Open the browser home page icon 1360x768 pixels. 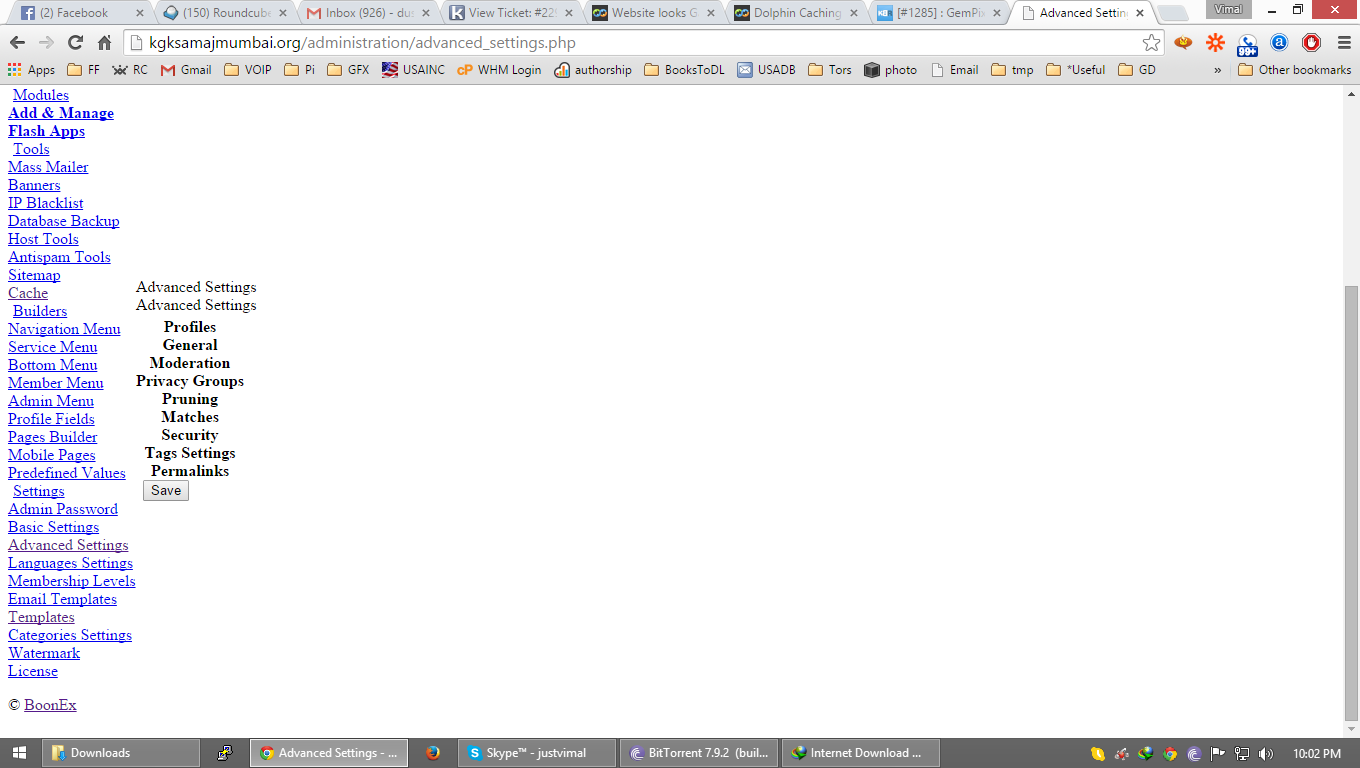click(x=104, y=43)
